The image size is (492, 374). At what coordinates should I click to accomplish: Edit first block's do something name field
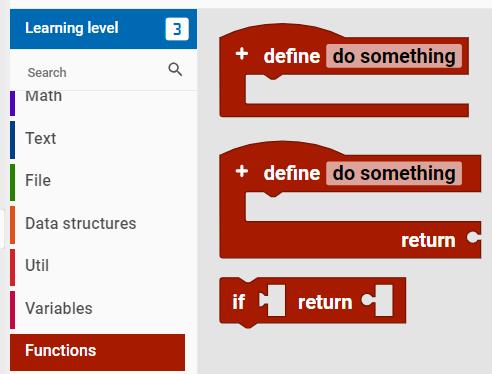point(394,56)
